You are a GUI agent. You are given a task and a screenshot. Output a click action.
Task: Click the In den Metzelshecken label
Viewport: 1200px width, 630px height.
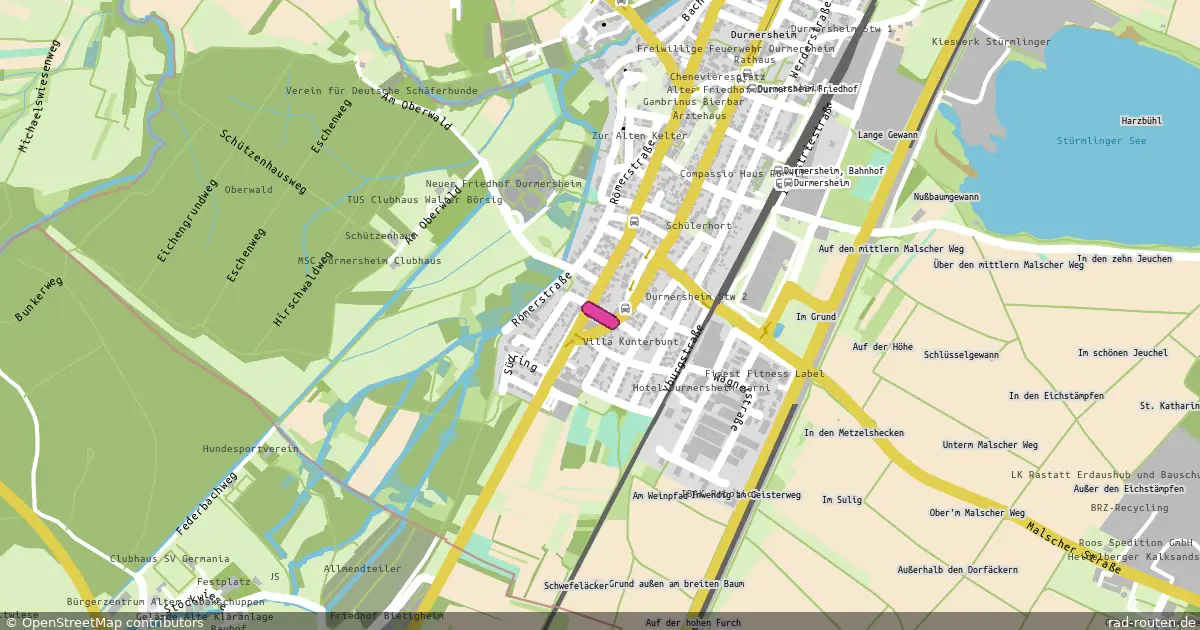[x=854, y=433]
